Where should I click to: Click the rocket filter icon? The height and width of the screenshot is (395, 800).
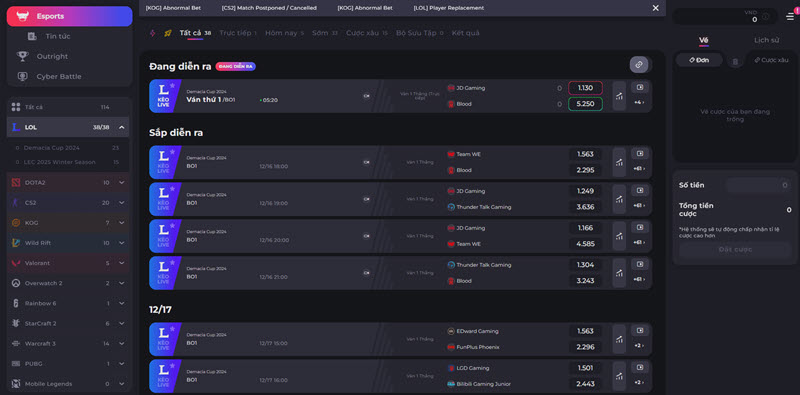(168, 33)
